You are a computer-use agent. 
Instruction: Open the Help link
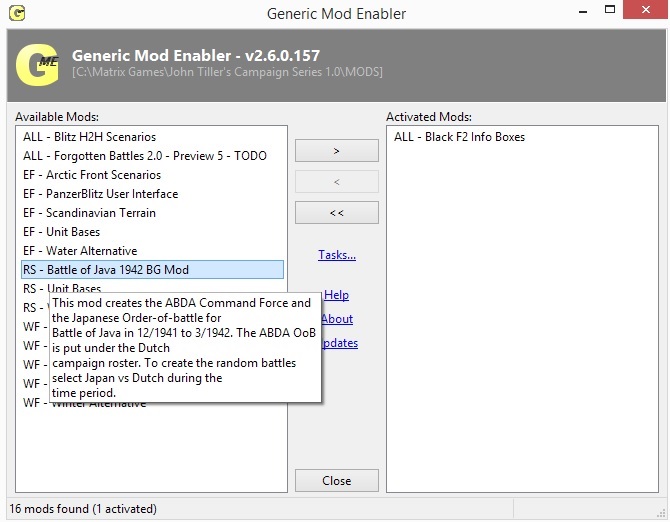pos(336,295)
